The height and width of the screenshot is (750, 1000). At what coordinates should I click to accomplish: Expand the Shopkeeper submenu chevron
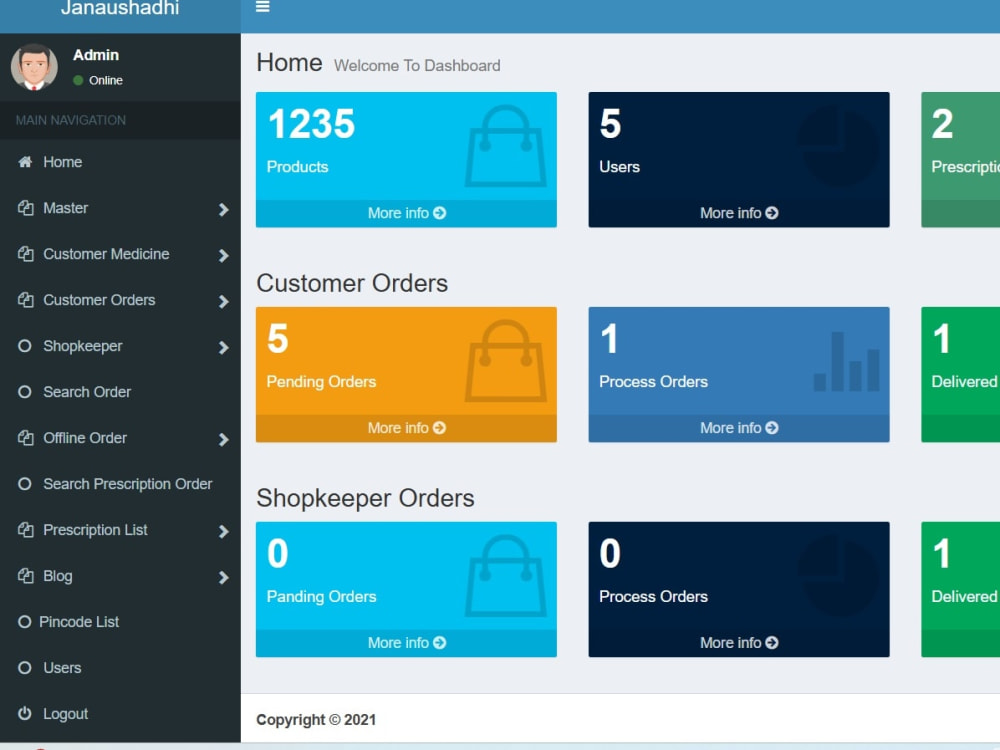pos(223,347)
